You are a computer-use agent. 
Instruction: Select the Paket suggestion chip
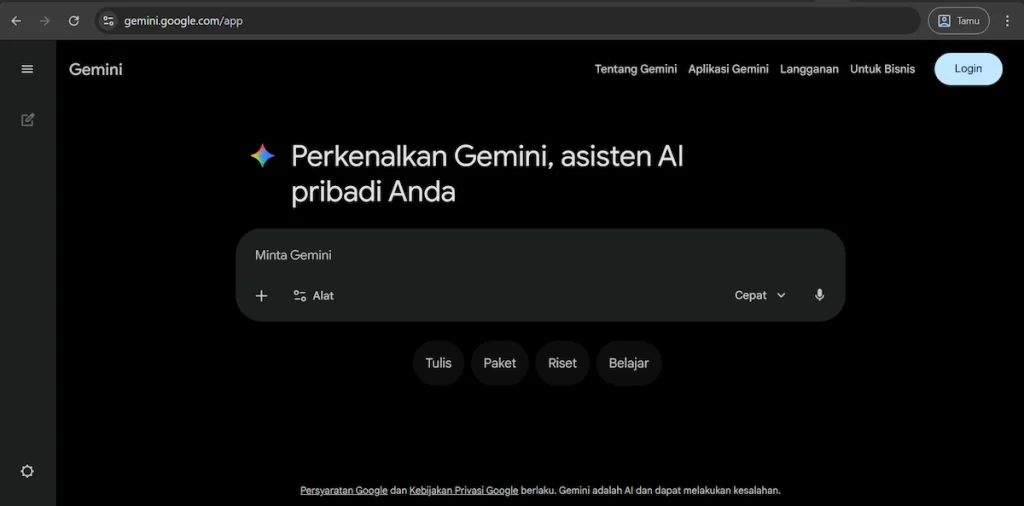coord(500,363)
